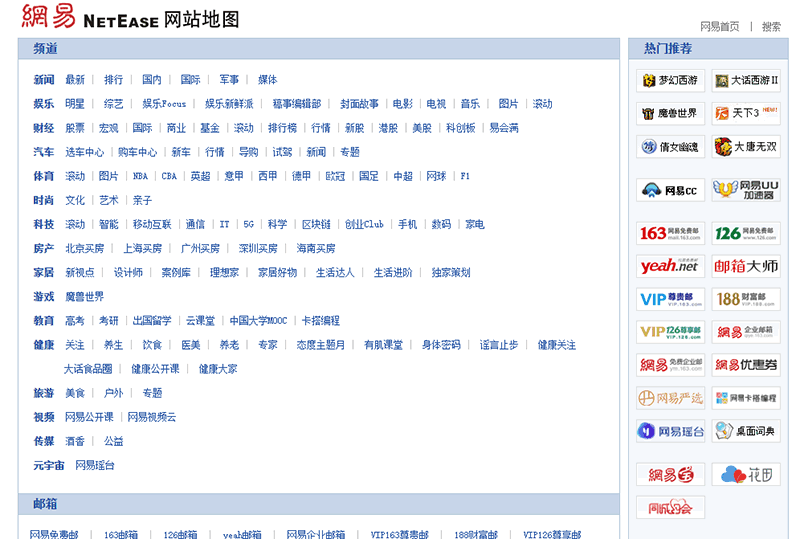Open the 花田 icon

pyautogui.click(x=746, y=475)
